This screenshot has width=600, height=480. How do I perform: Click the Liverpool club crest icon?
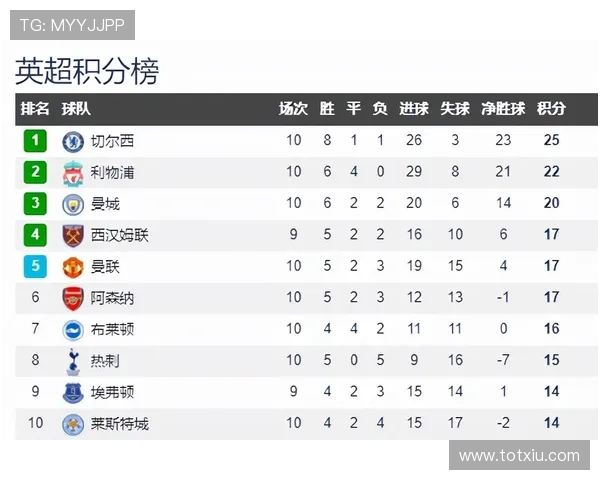(73, 173)
